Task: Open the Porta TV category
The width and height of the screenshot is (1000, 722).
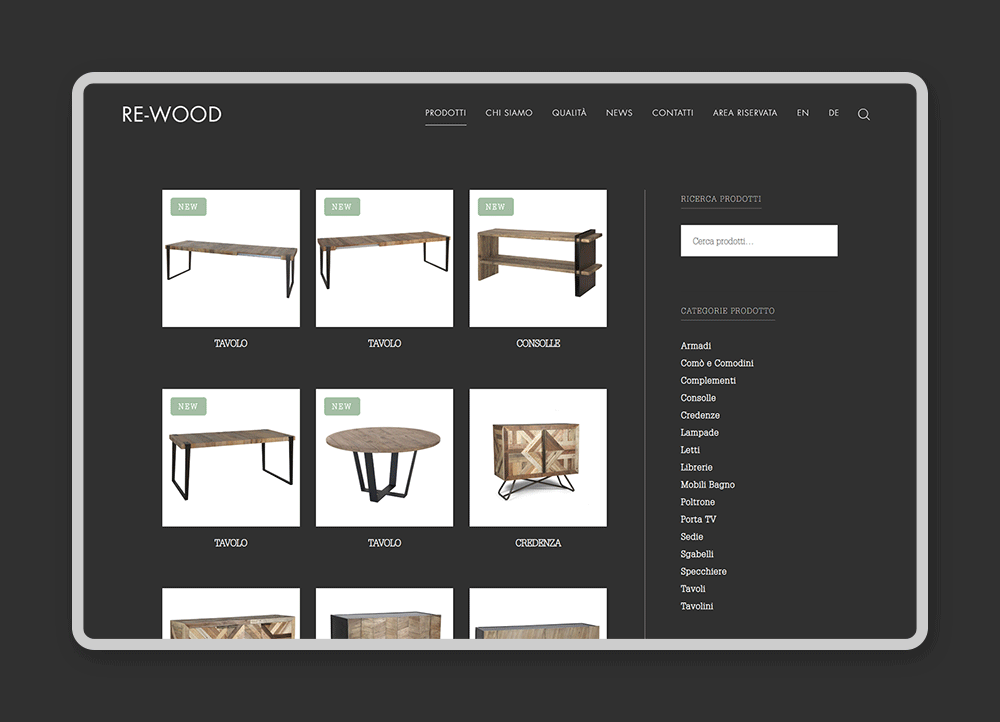Action: [698, 519]
